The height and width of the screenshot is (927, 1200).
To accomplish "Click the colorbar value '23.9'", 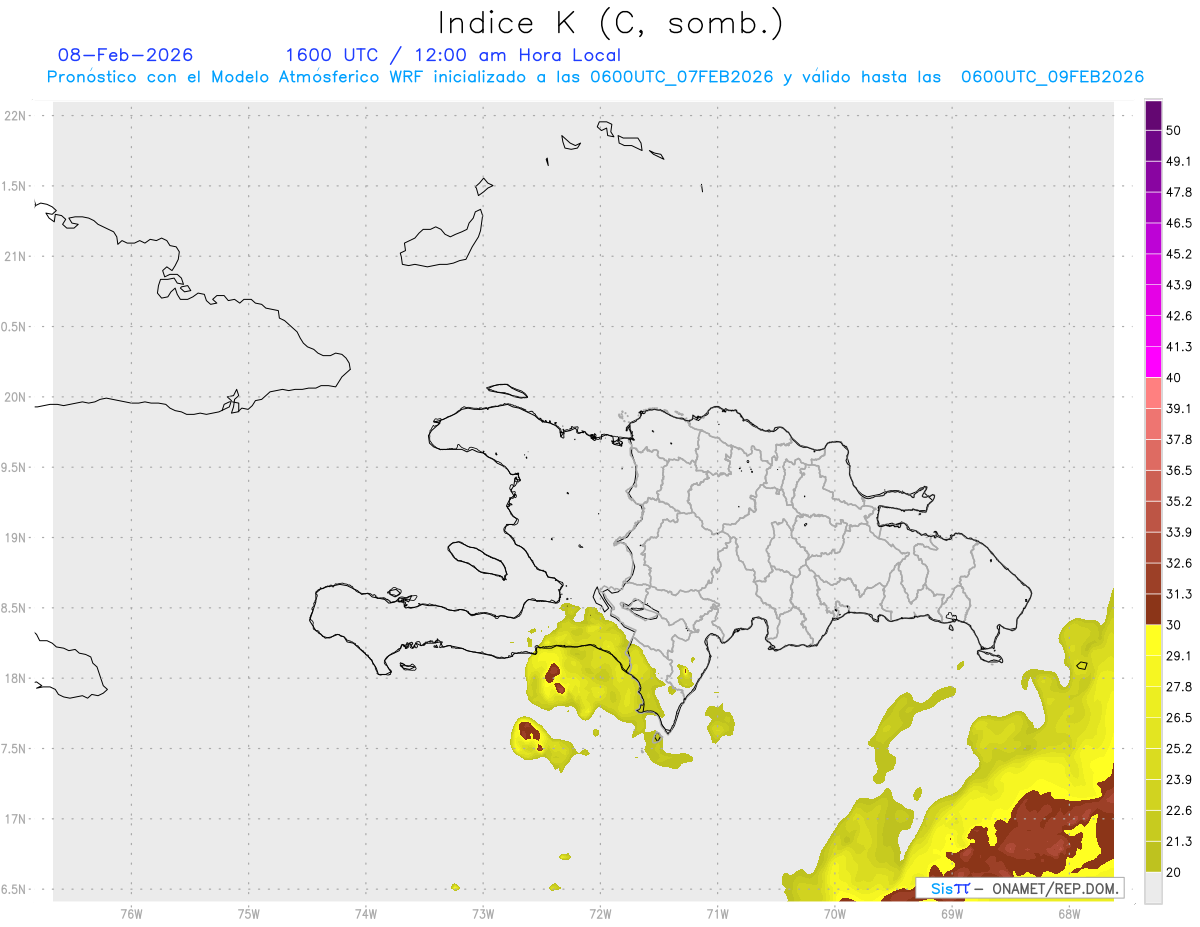I will [1179, 780].
